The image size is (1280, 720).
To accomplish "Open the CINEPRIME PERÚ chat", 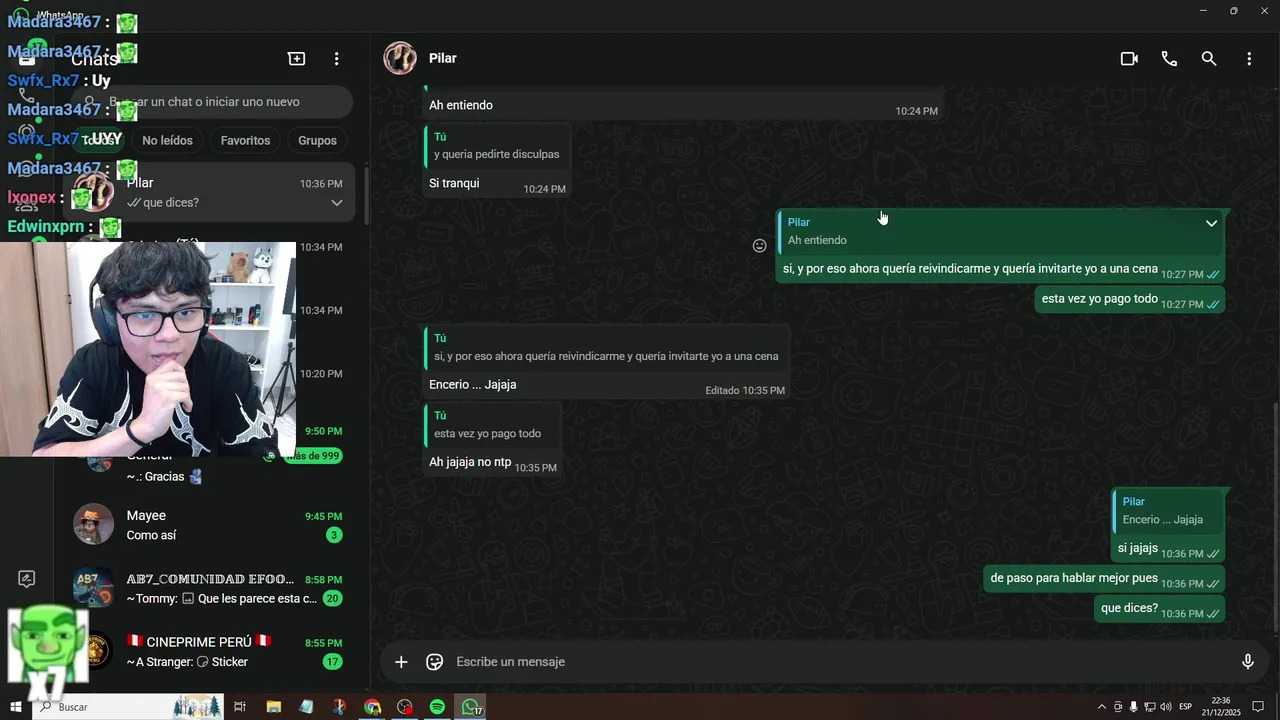I will [x=208, y=651].
